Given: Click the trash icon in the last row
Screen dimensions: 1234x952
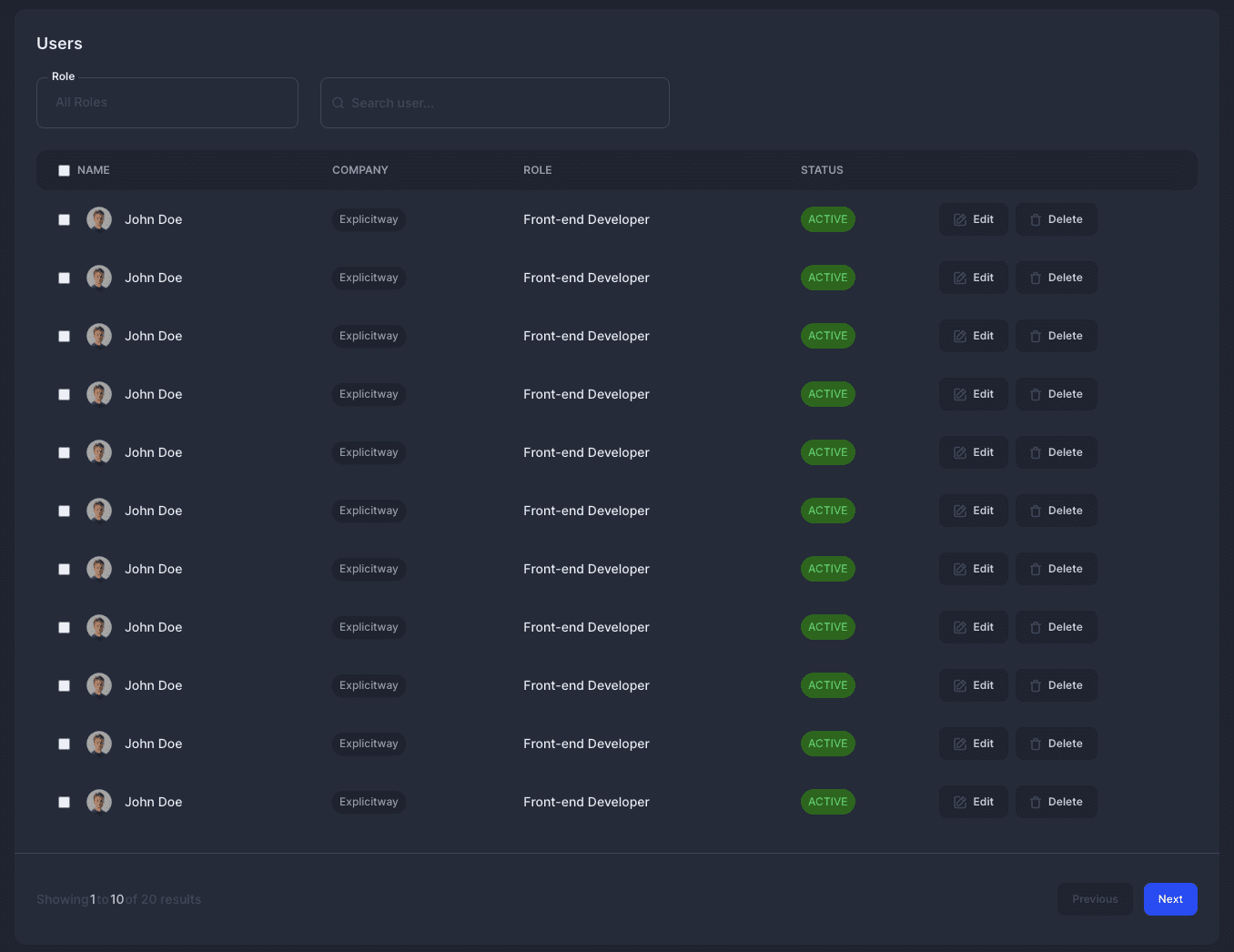Looking at the screenshot, I should pos(1035,802).
